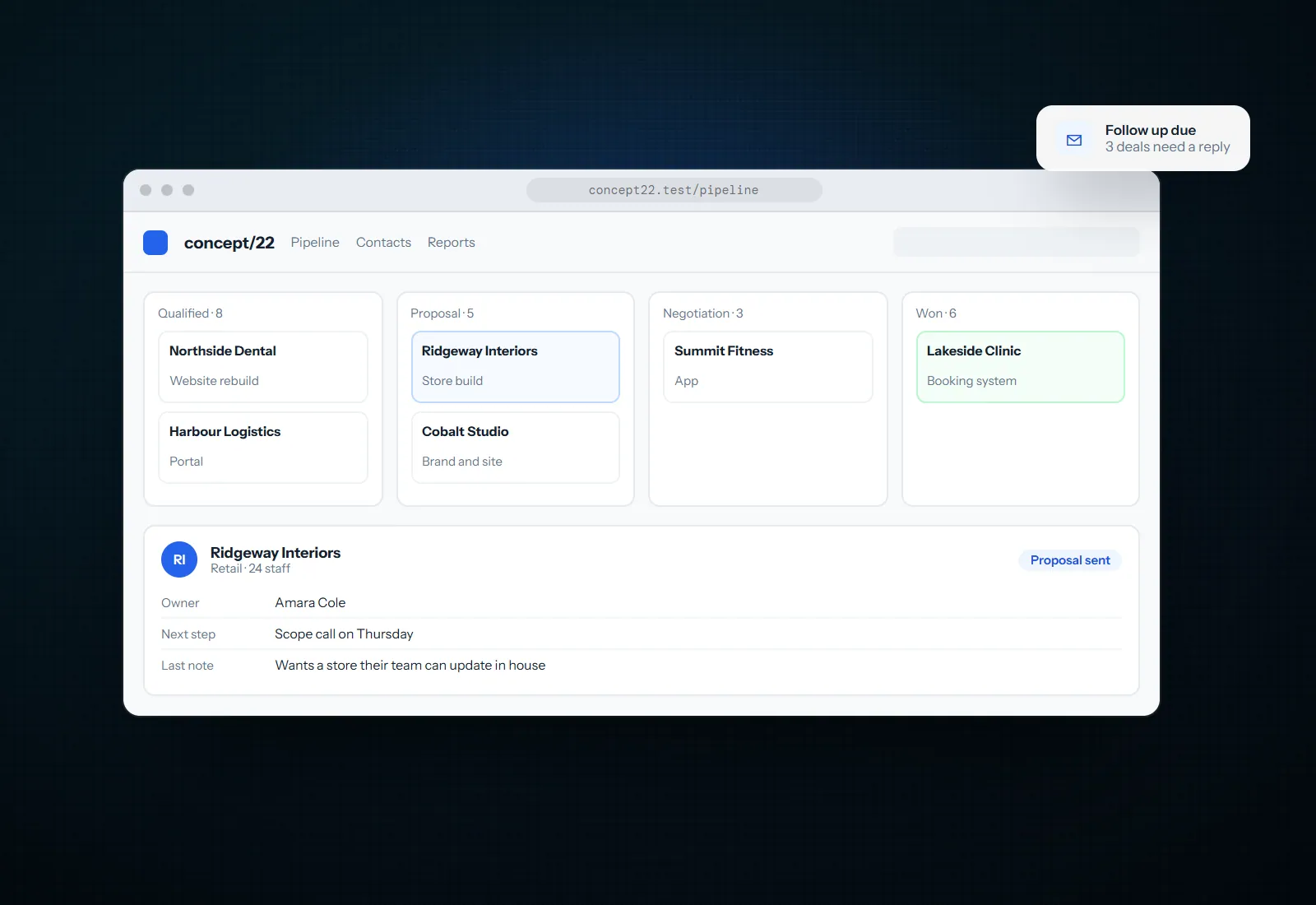The width and height of the screenshot is (1316, 905).
Task: Open the Contacts nav item
Action: 383,243
